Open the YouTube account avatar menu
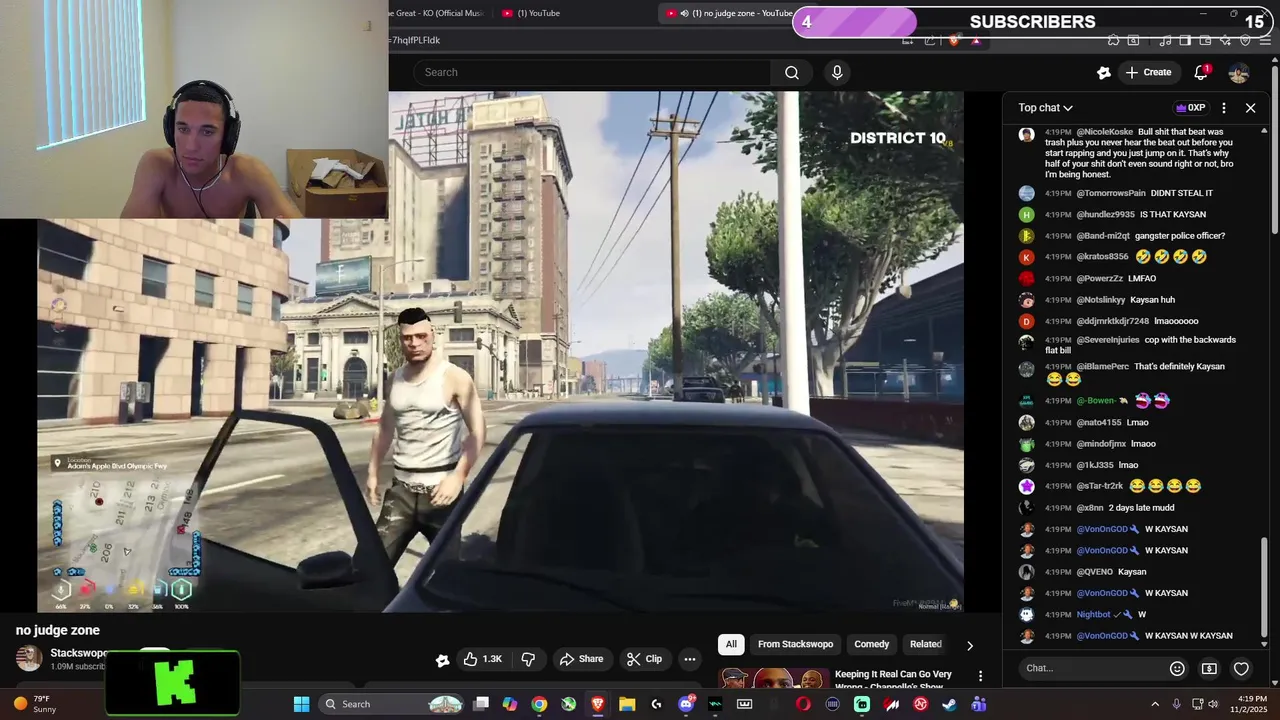Image resolution: width=1280 pixels, height=720 pixels. click(x=1239, y=72)
